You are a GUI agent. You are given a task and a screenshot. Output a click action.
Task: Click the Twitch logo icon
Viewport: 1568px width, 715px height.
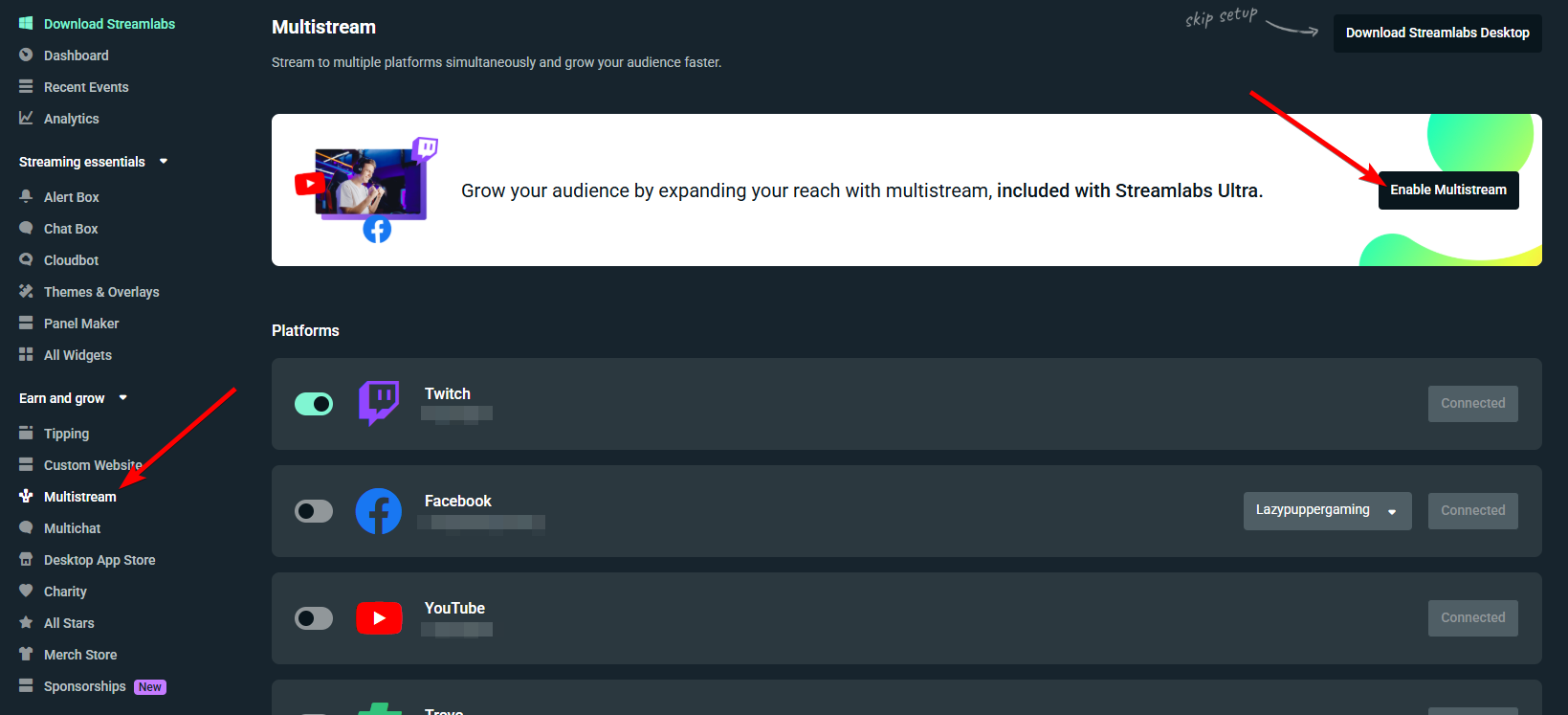pos(379,403)
